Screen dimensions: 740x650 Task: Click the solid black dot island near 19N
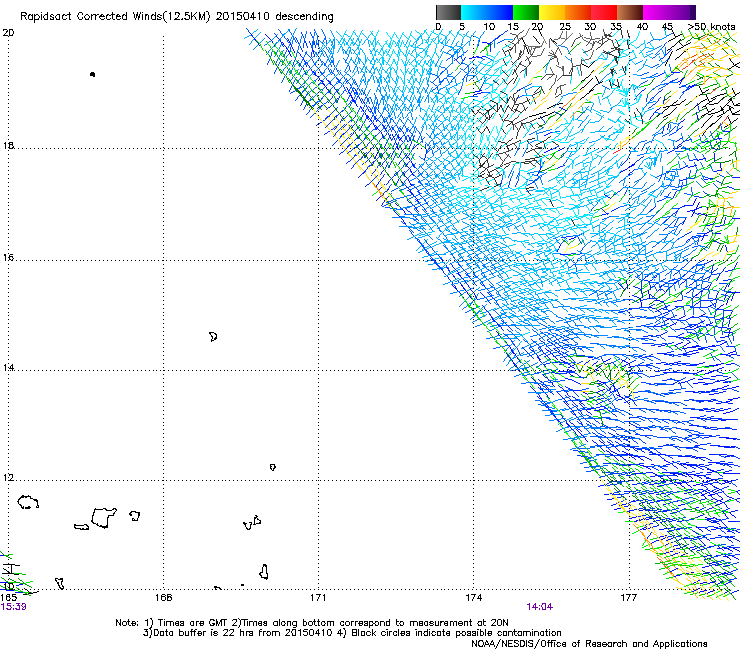tap(92, 74)
